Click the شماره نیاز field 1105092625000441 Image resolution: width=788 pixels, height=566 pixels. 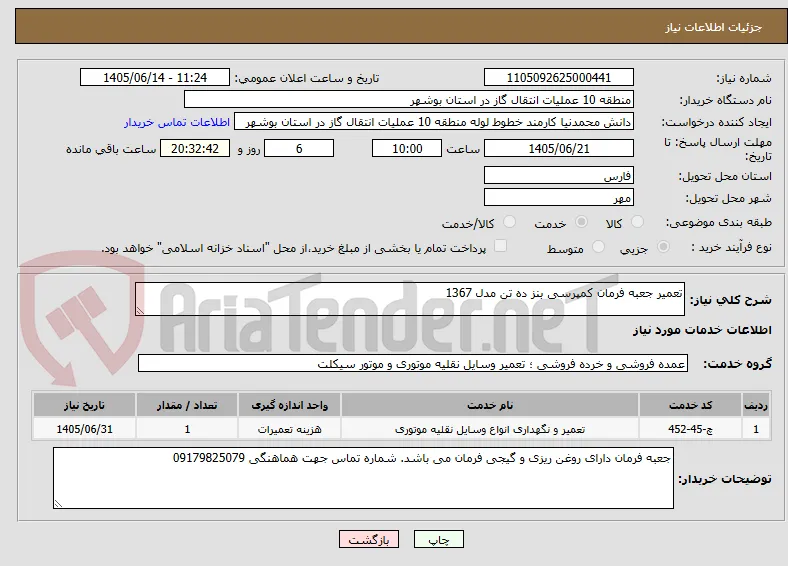[x=558, y=78]
